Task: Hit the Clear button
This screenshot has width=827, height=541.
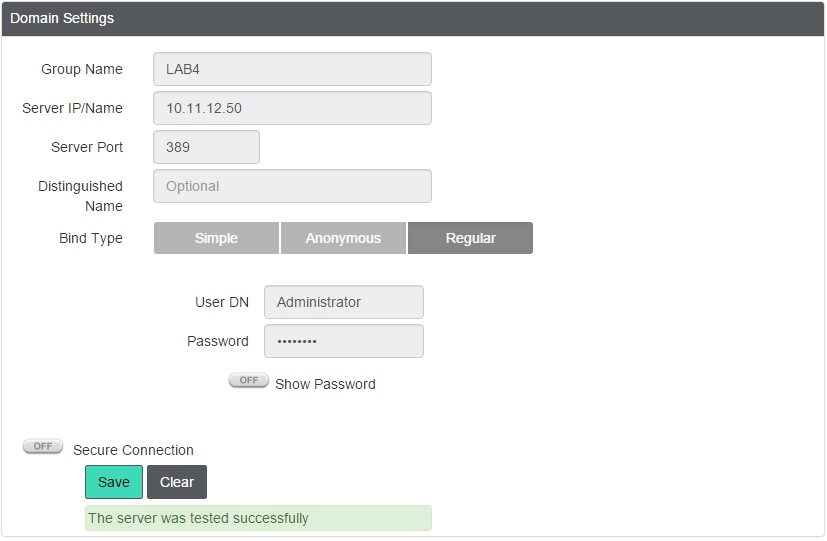Action: click(x=177, y=482)
